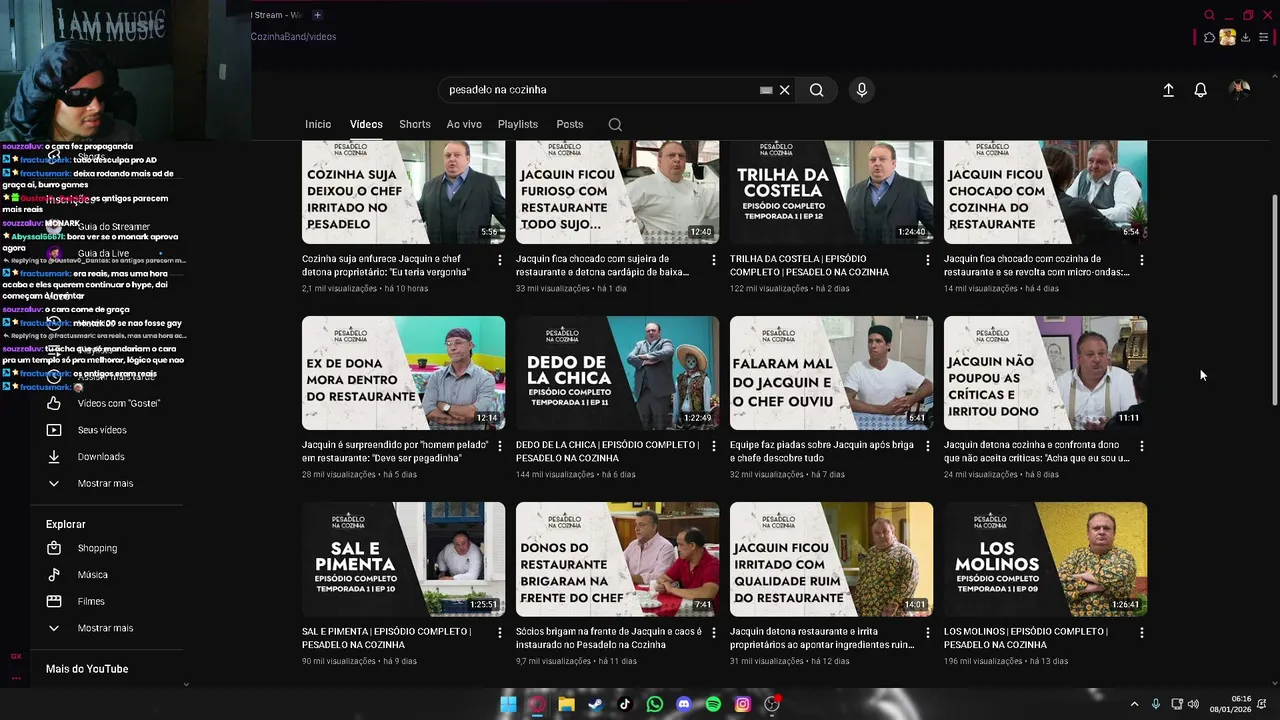Open Discord from the taskbar
Viewport: 1280px width, 720px height.
point(684,704)
